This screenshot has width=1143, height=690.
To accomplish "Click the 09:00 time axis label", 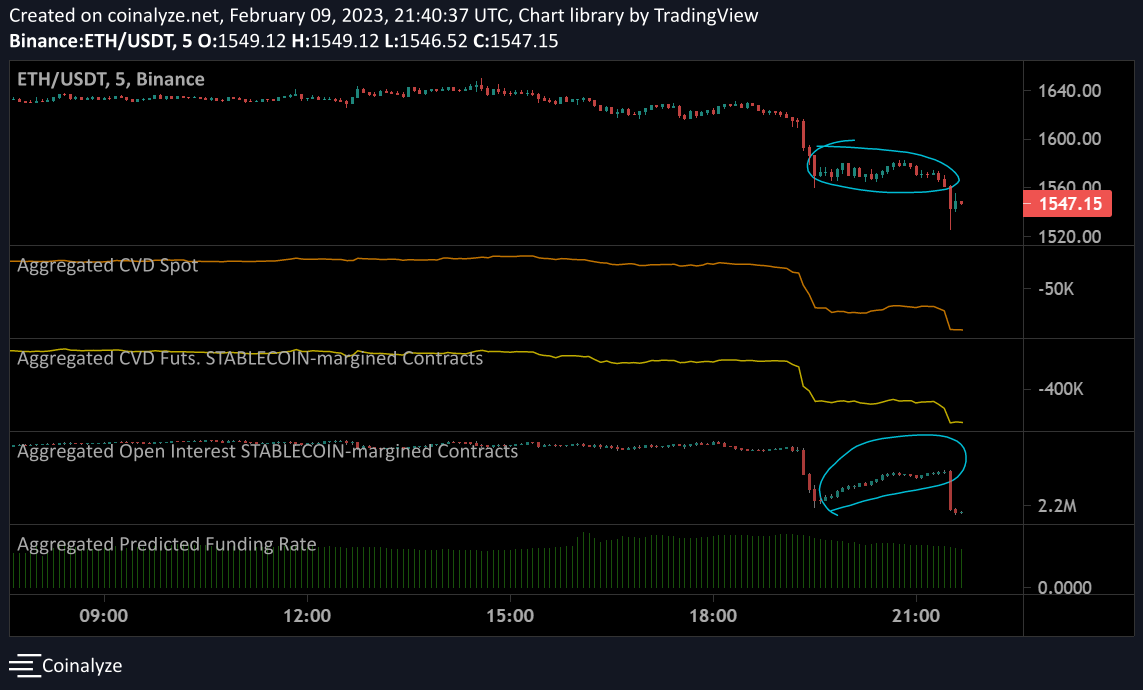I will pos(104,614).
